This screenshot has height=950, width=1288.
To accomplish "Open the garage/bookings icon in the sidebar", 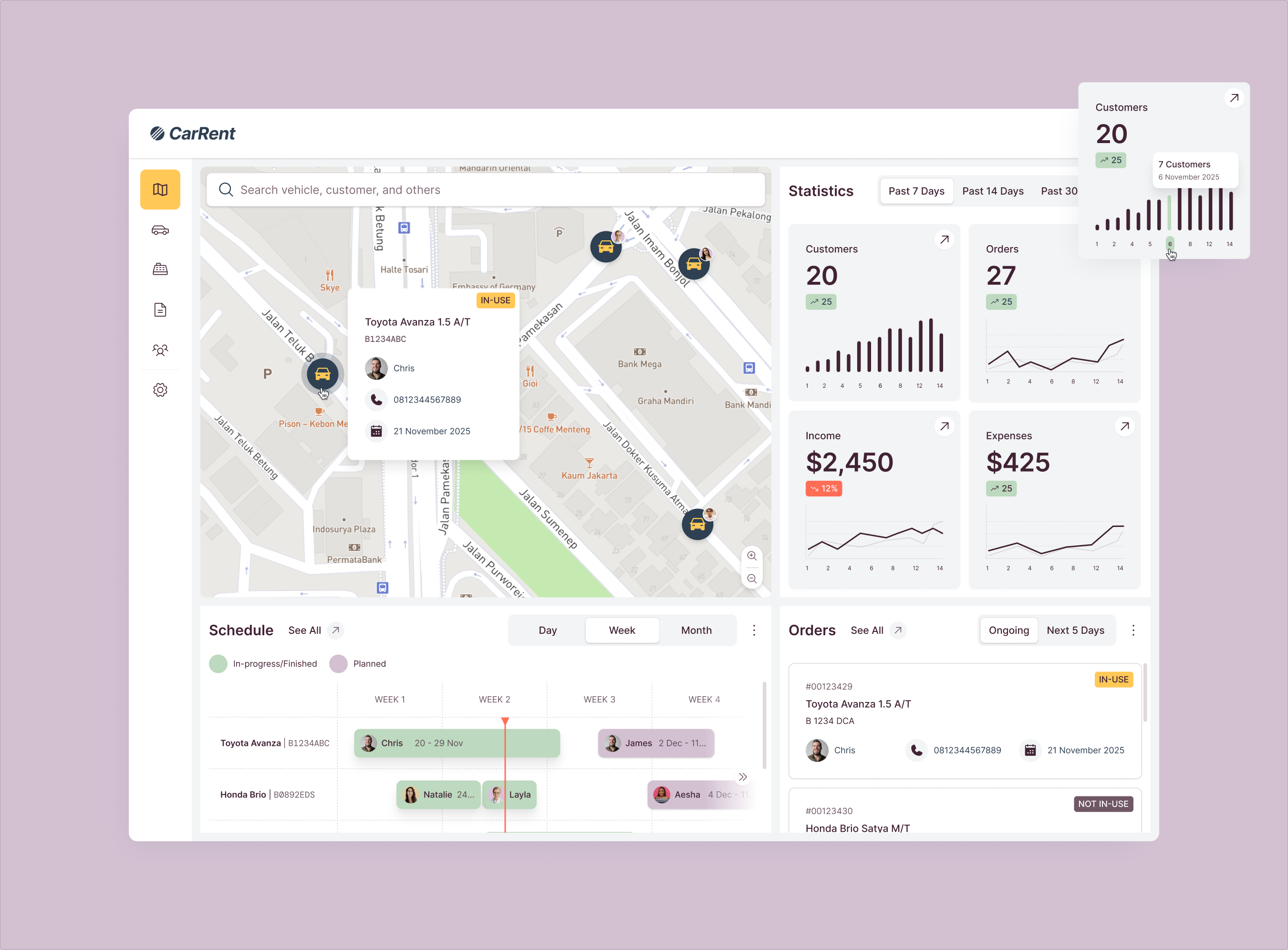I will [160, 269].
